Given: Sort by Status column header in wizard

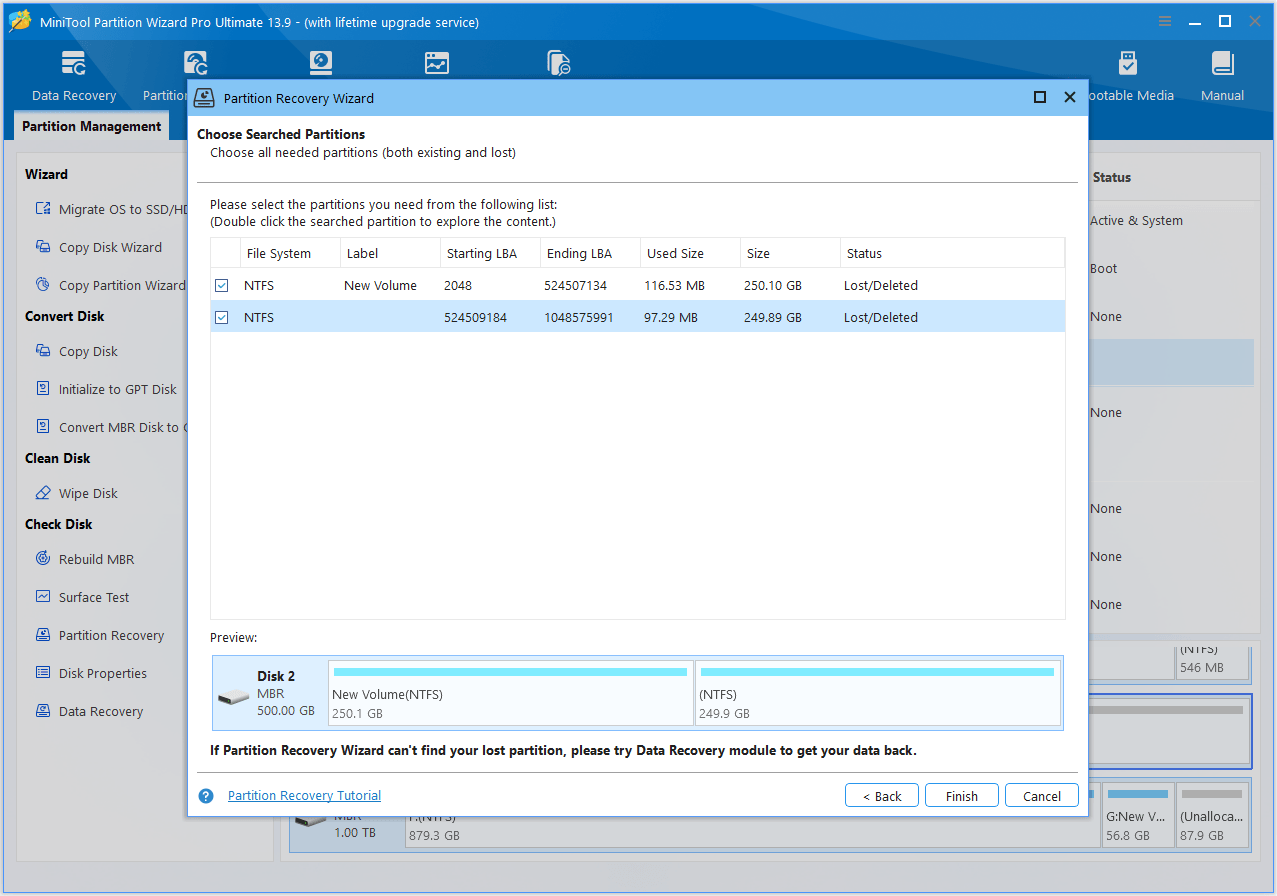Looking at the screenshot, I should click(952, 253).
